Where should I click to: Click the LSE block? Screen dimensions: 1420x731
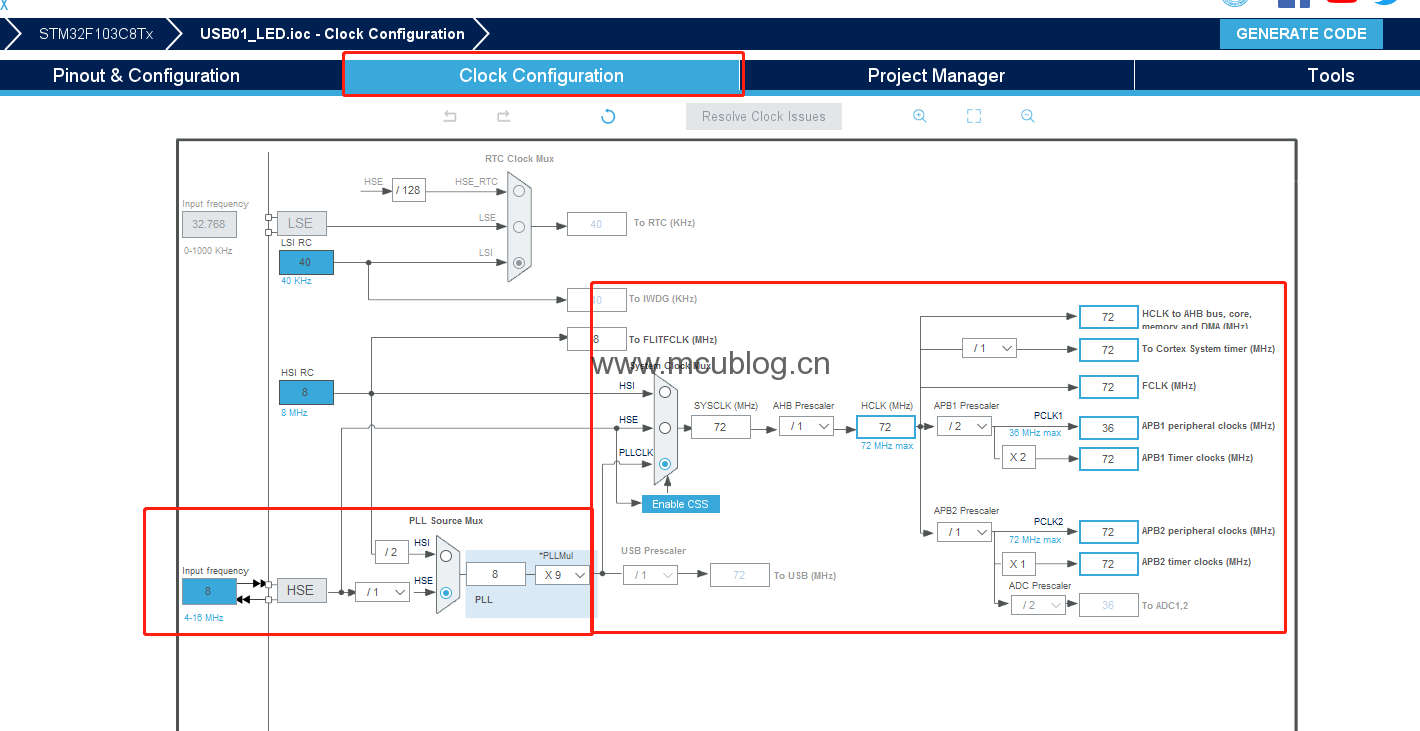click(x=301, y=223)
